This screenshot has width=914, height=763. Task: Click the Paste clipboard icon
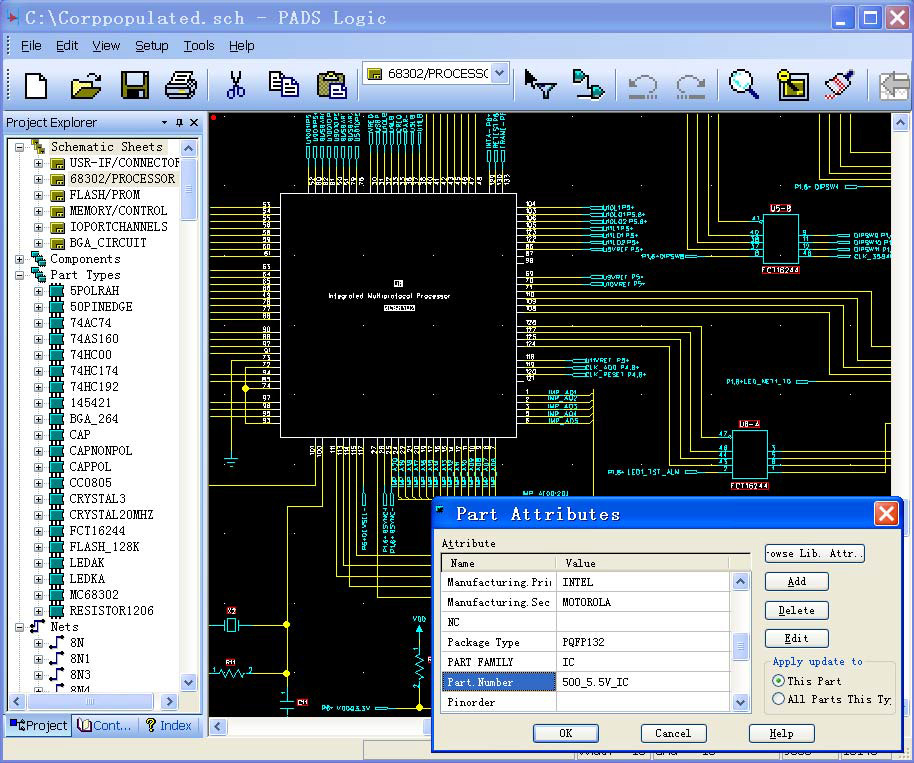[x=330, y=85]
